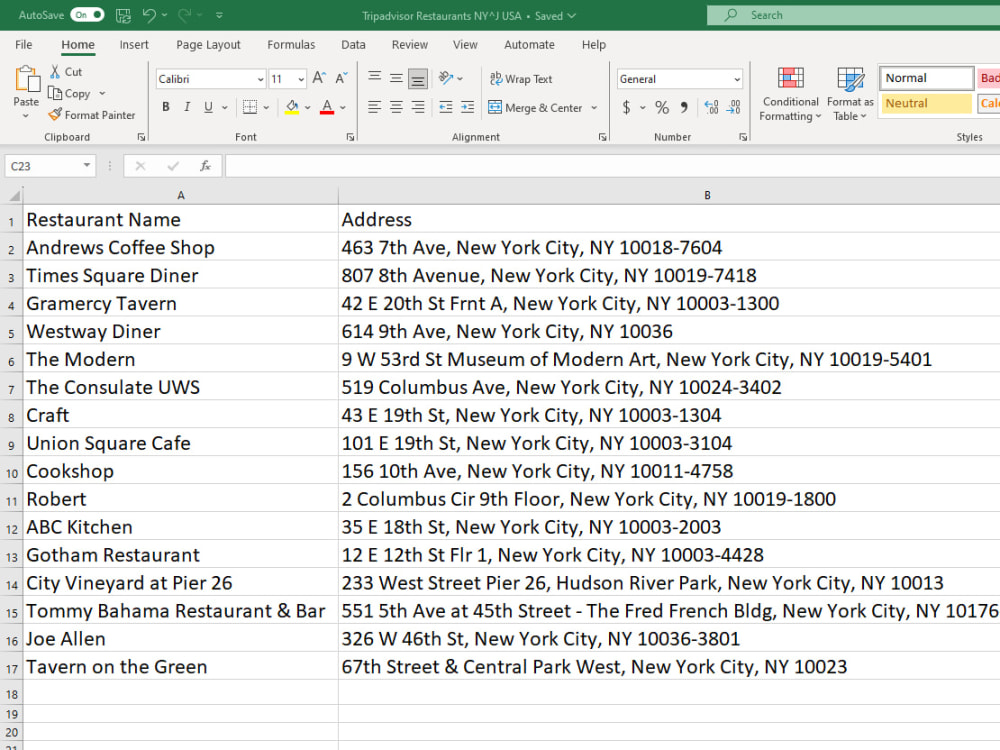Click Increase Indent icon
Screen dimensions: 1000x750
(467, 107)
